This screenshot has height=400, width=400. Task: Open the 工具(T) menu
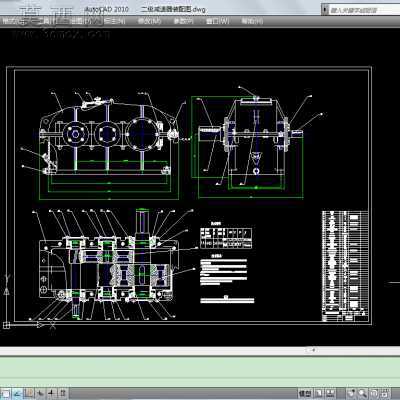tap(48, 21)
